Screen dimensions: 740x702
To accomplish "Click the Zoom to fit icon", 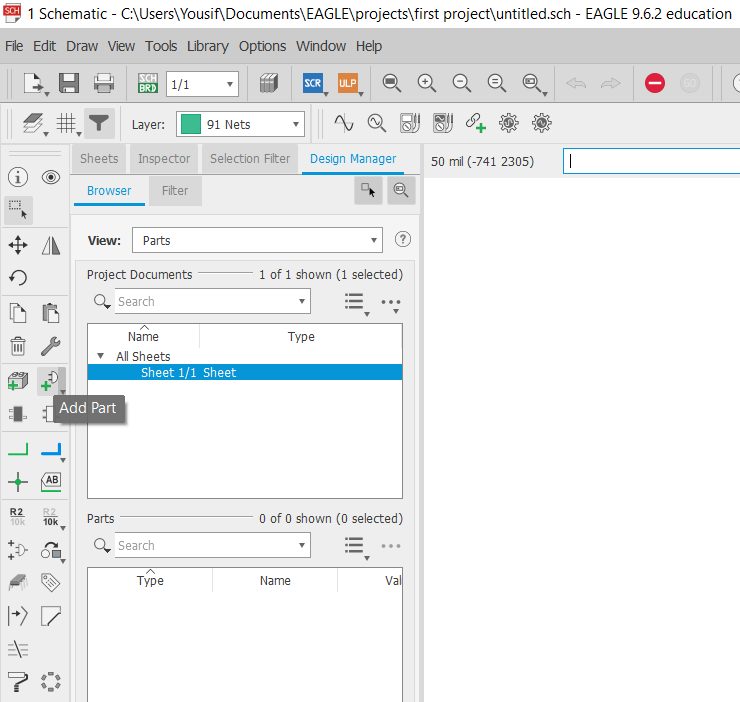I will coord(392,84).
